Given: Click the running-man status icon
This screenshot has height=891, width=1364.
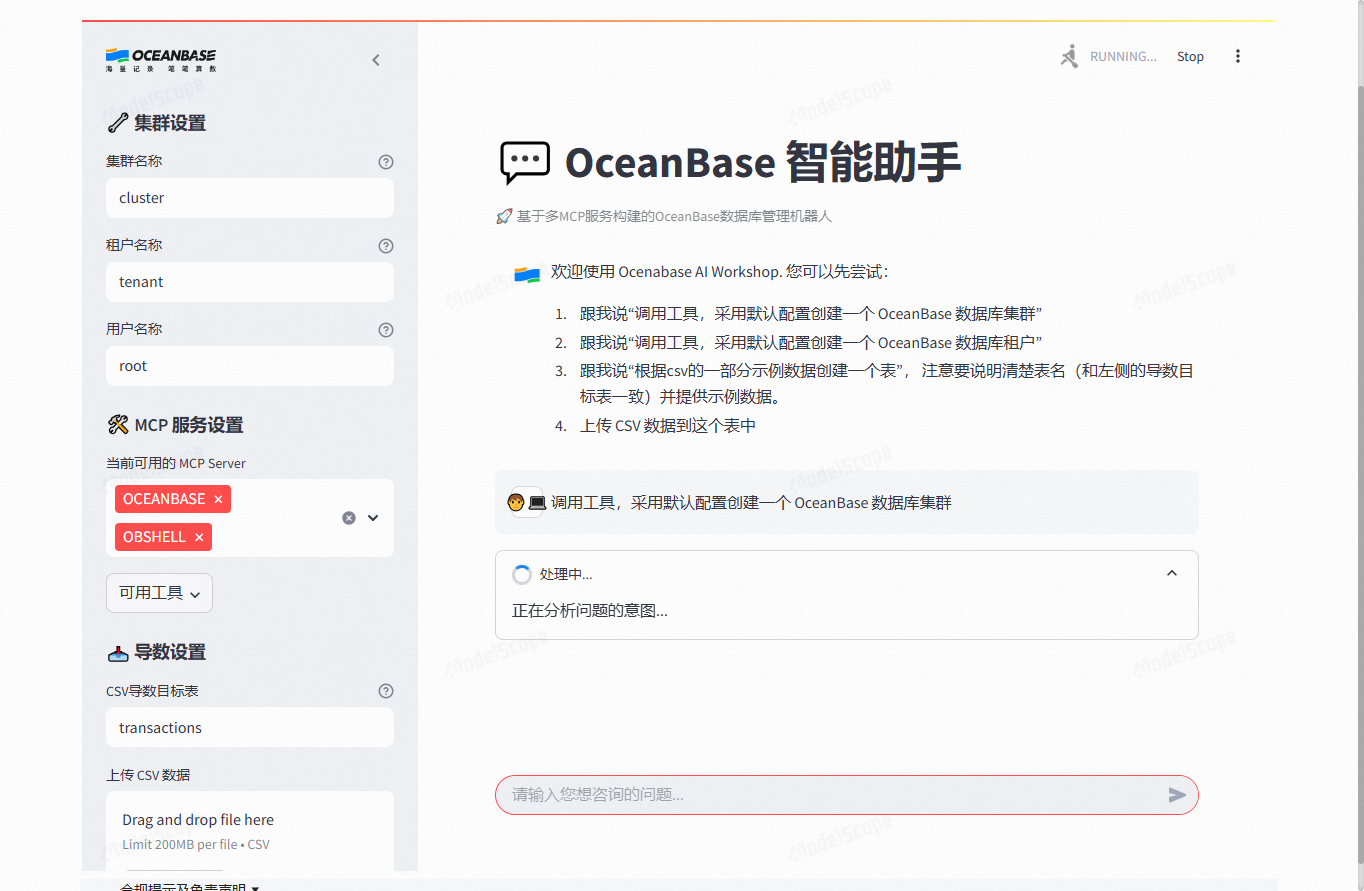Looking at the screenshot, I should coord(1069,56).
